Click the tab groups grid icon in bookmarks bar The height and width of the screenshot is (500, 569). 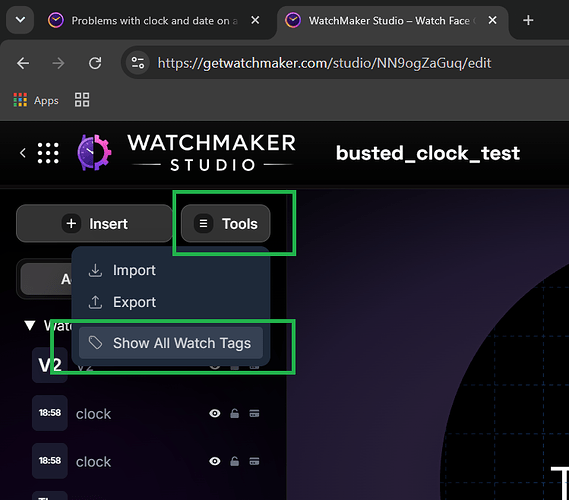coord(82,100)
